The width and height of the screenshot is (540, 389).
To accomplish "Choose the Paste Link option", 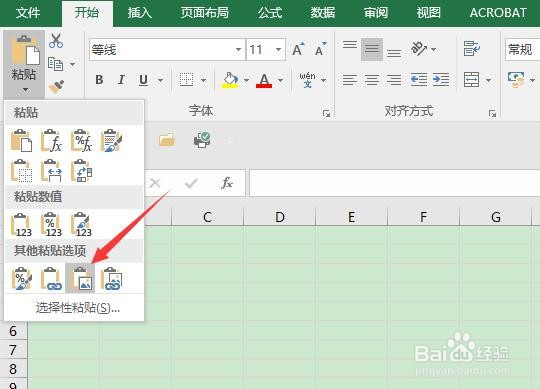I will pos(51,278).
